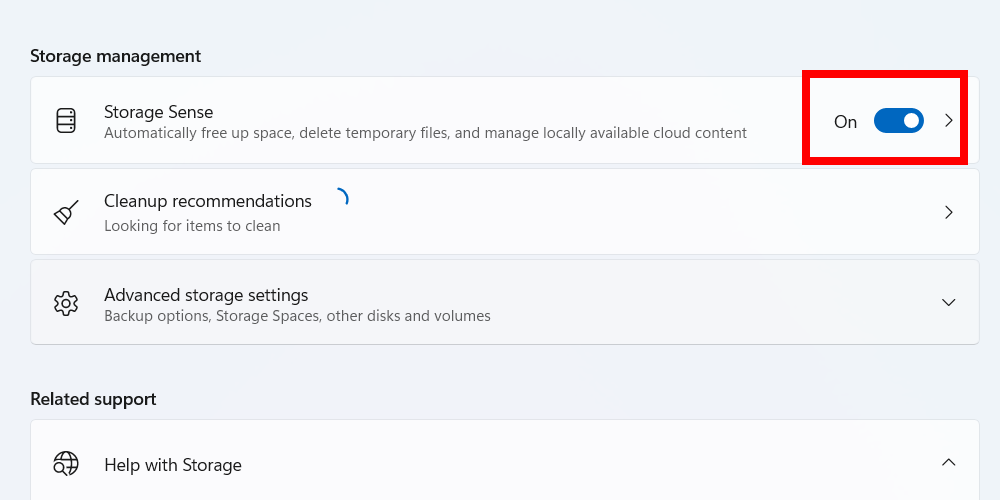This screenshot has height=500, width=1000.
Task: Click the Storage Sense description text
Action: 425,133
